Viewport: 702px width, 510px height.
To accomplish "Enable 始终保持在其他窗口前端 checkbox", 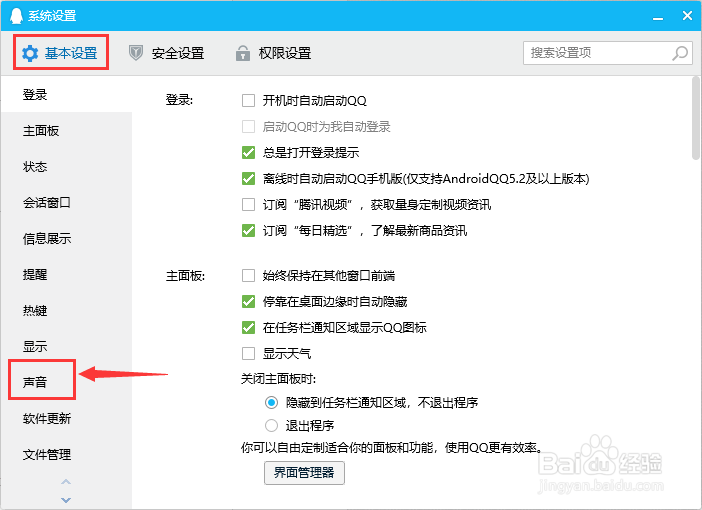I will click(x=248, y=275).
